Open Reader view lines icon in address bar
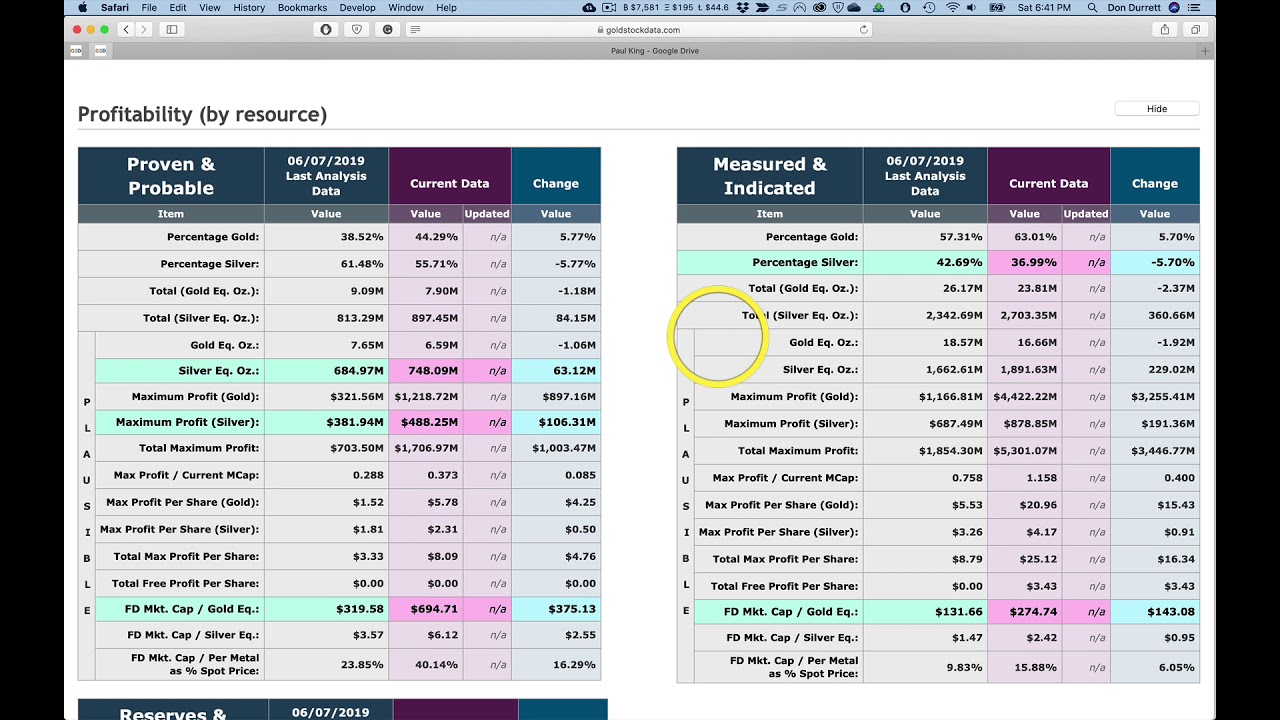This screenshot has height=720, width=1280. pos(415,30)
